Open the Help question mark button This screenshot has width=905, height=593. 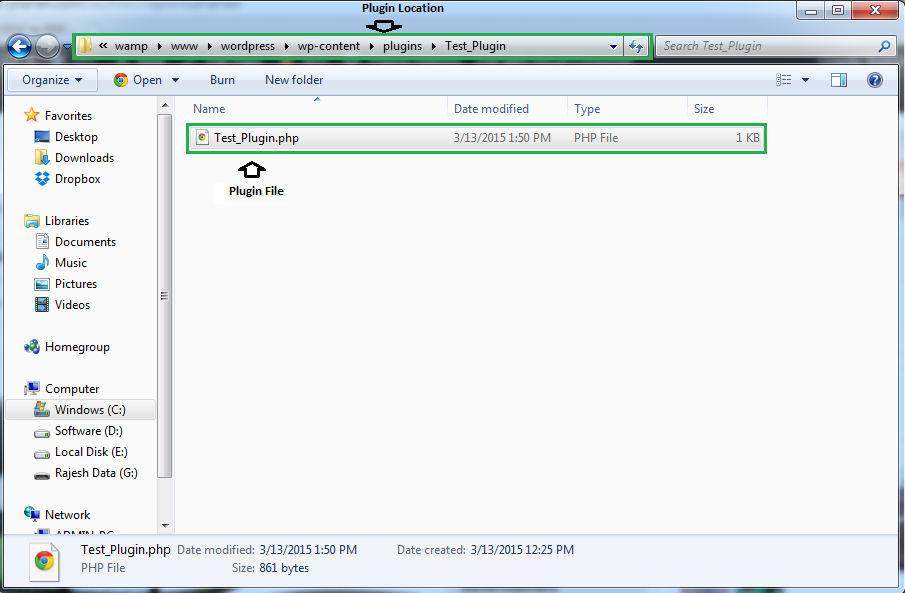[874, 80]
